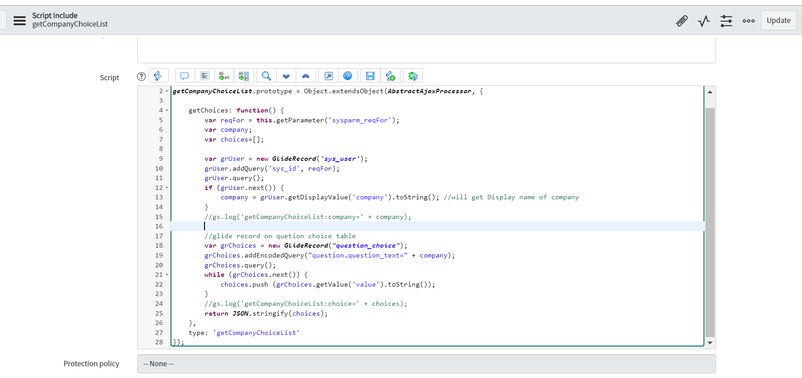802x378 pixels.
Task: Click the JSON.stringify return statement line 25
Action: tap(266, 314)
